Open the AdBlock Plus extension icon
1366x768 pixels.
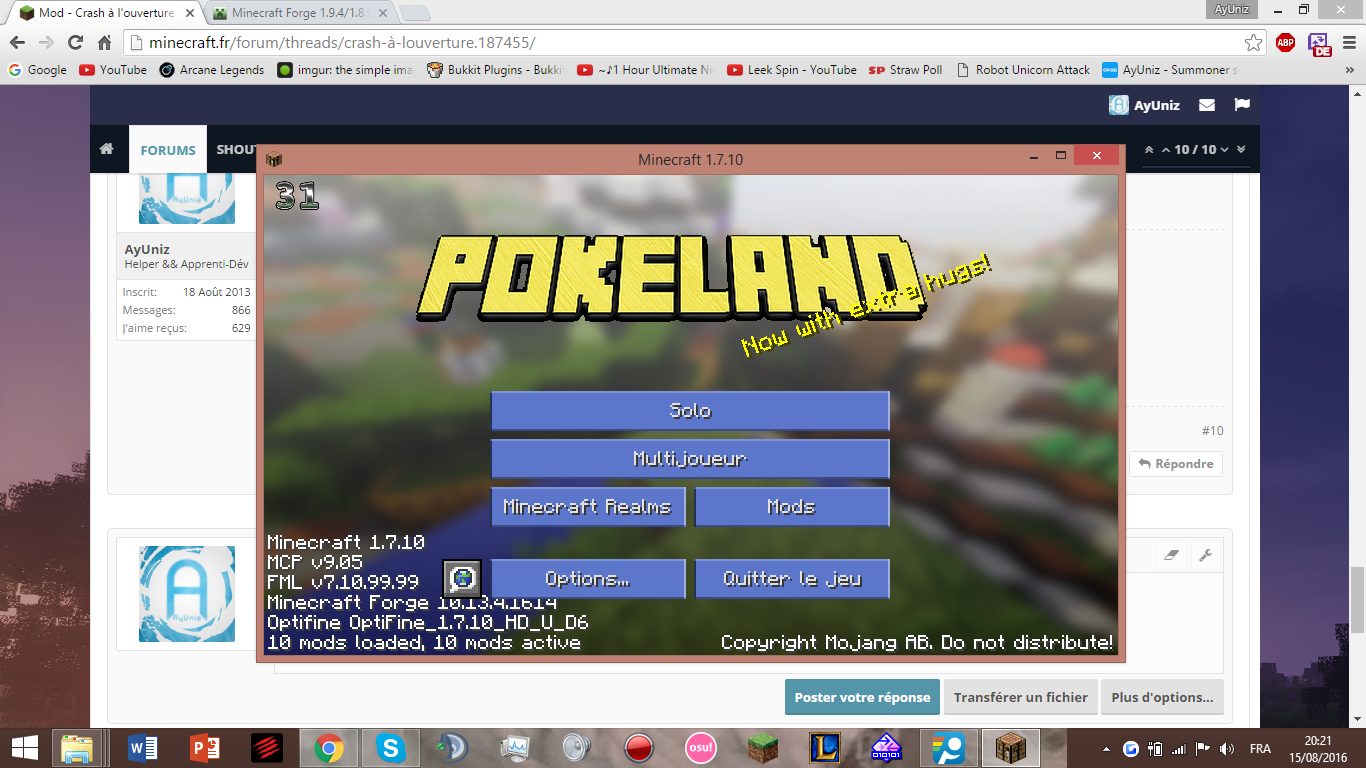click(x=1285, y=42)
